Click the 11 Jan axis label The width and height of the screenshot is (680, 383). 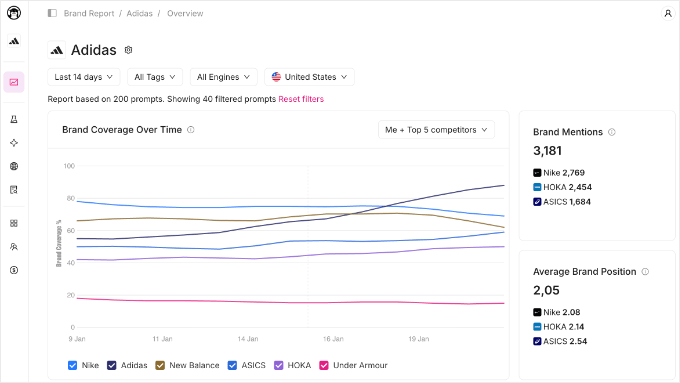tap(162, 339)
